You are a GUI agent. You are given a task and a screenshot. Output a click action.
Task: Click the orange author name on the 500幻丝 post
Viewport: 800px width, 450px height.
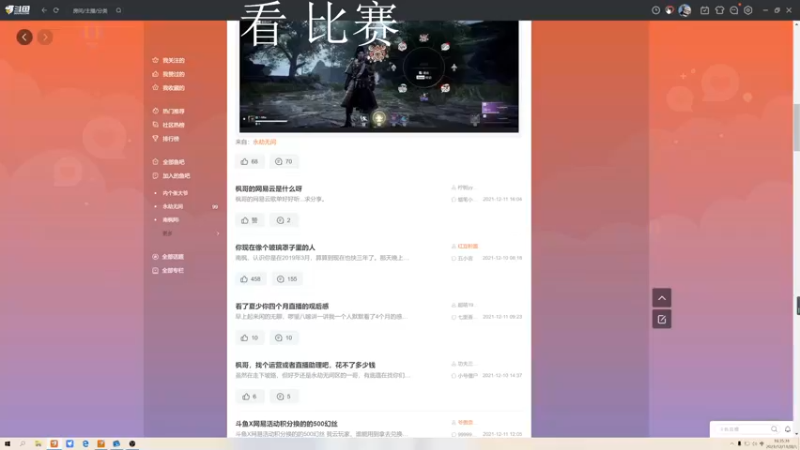coord(465,422)
